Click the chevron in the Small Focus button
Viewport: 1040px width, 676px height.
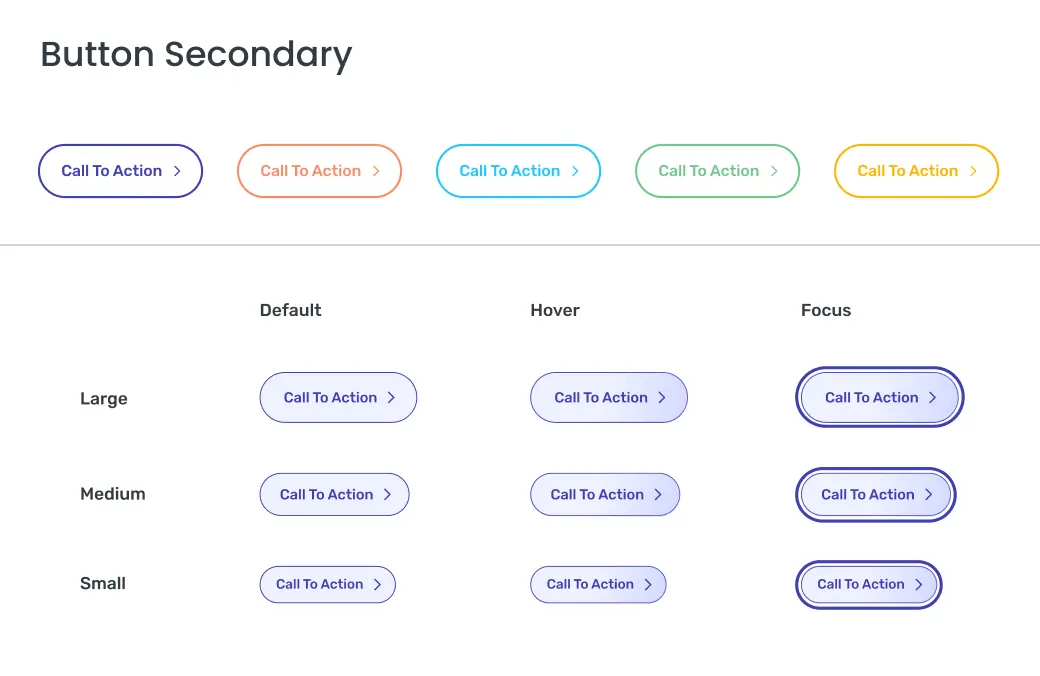tap(919, 585)
